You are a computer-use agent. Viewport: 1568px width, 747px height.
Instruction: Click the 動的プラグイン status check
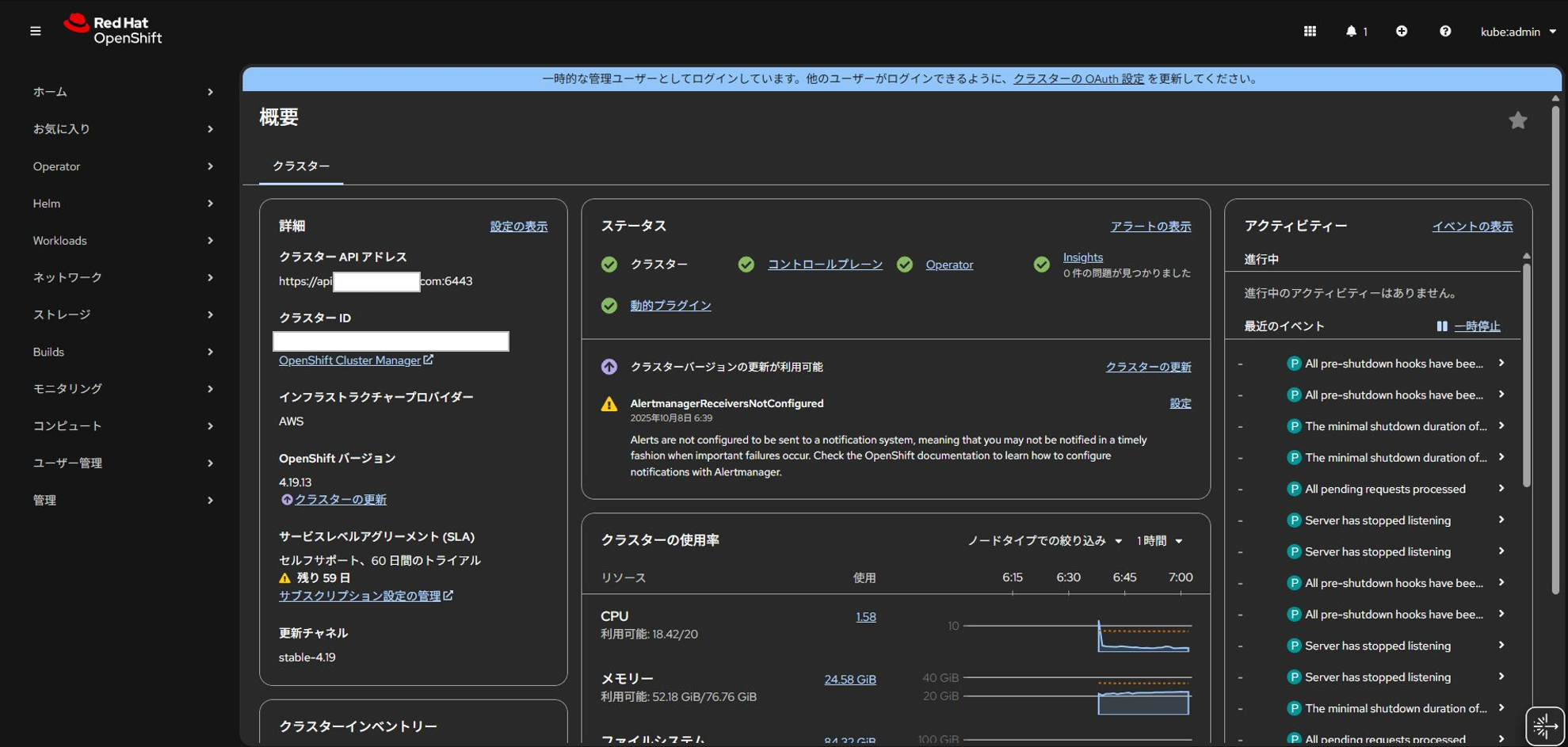pos(609,305)
